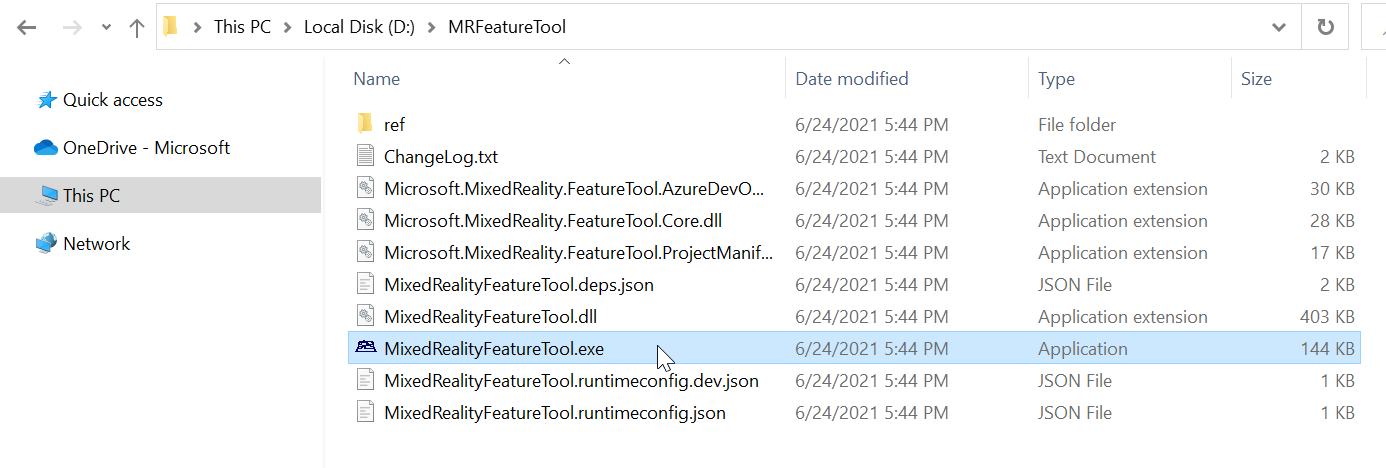This screenshot has width=1386, height=468.
Task: Select This PC in navigation pane
Action: pyautogui.click(x=160, y=196)
